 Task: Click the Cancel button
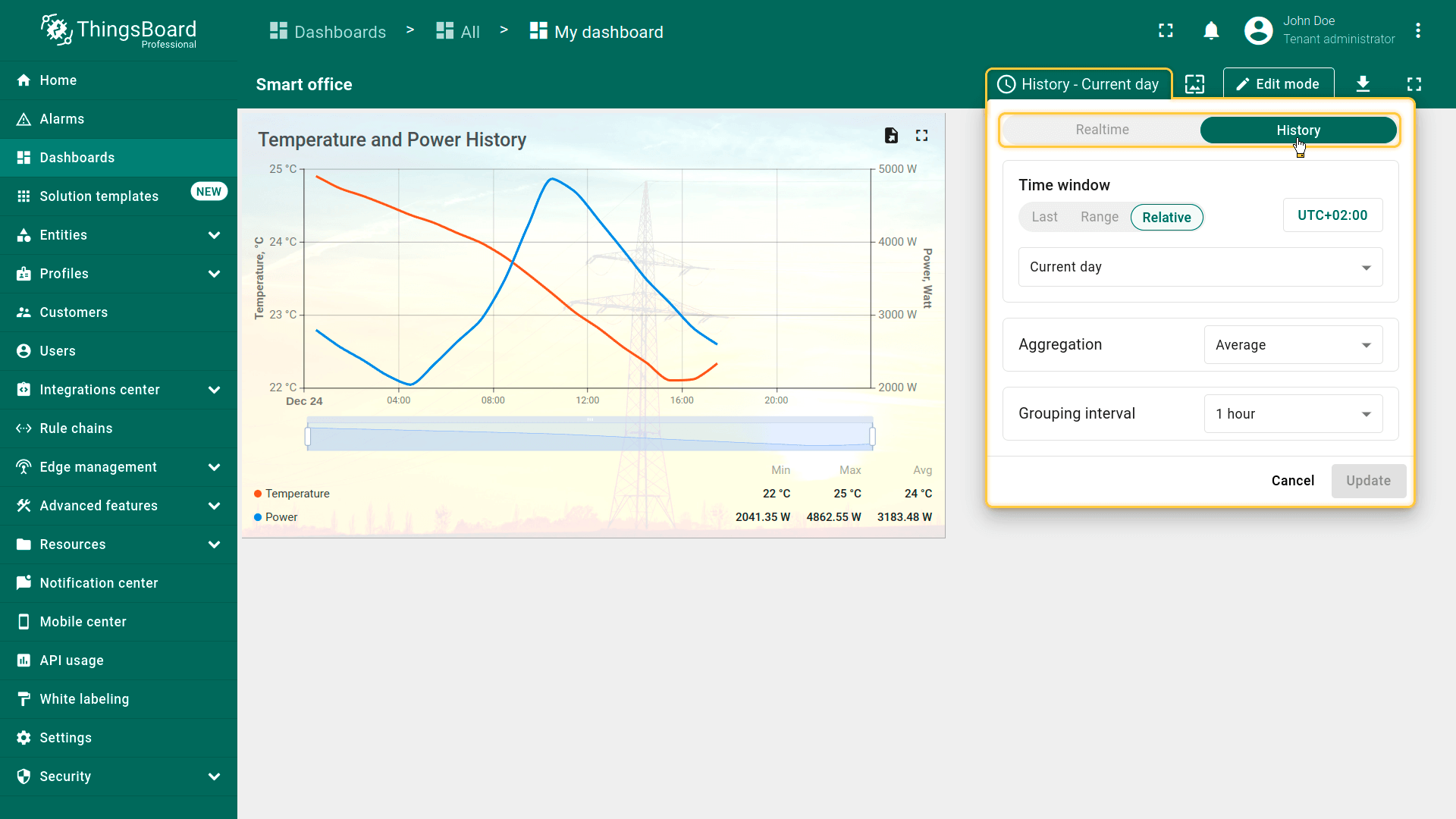pos(1292,481)
